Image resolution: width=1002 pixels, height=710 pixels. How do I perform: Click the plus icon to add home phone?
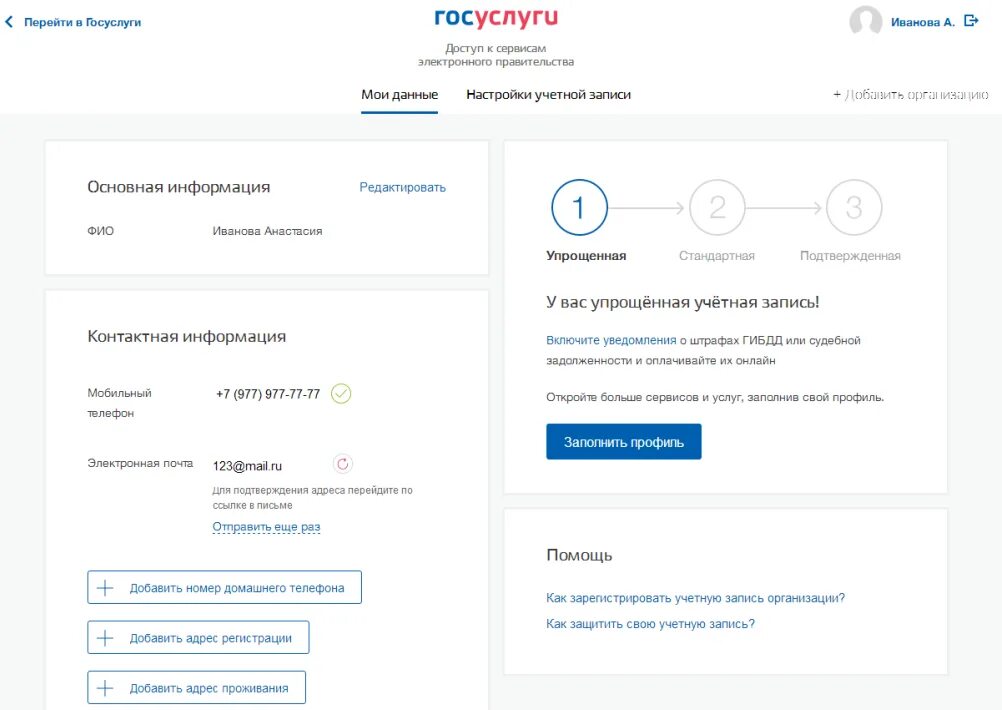pos(106,587)
